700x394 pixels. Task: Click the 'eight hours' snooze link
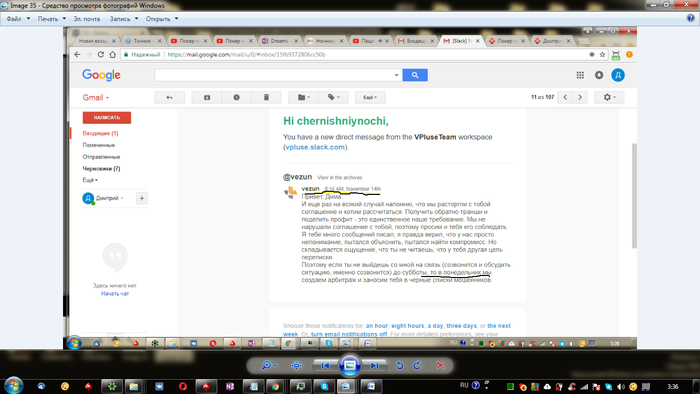[408, 326]
